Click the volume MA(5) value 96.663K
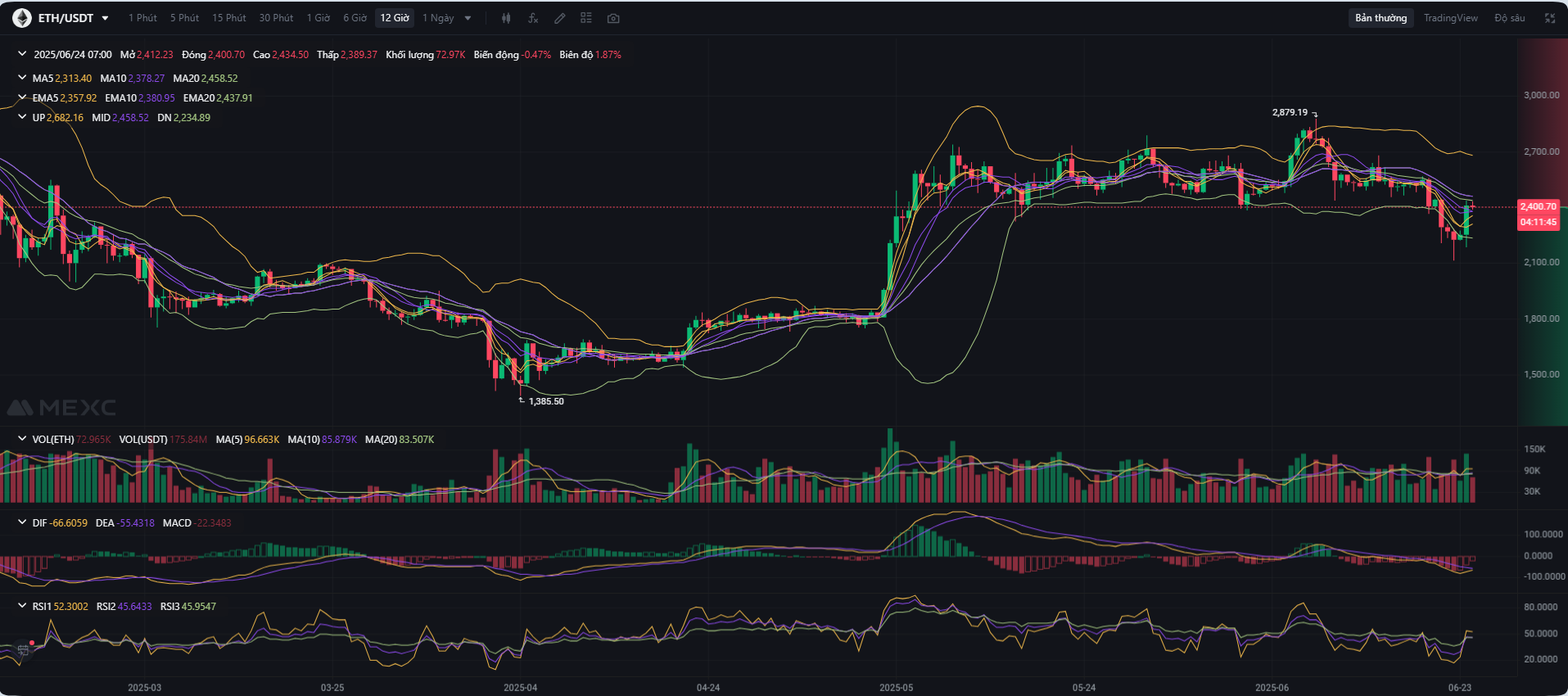Screen dimensions: 1568x696 pyautogui.click(x=262, y=440)
